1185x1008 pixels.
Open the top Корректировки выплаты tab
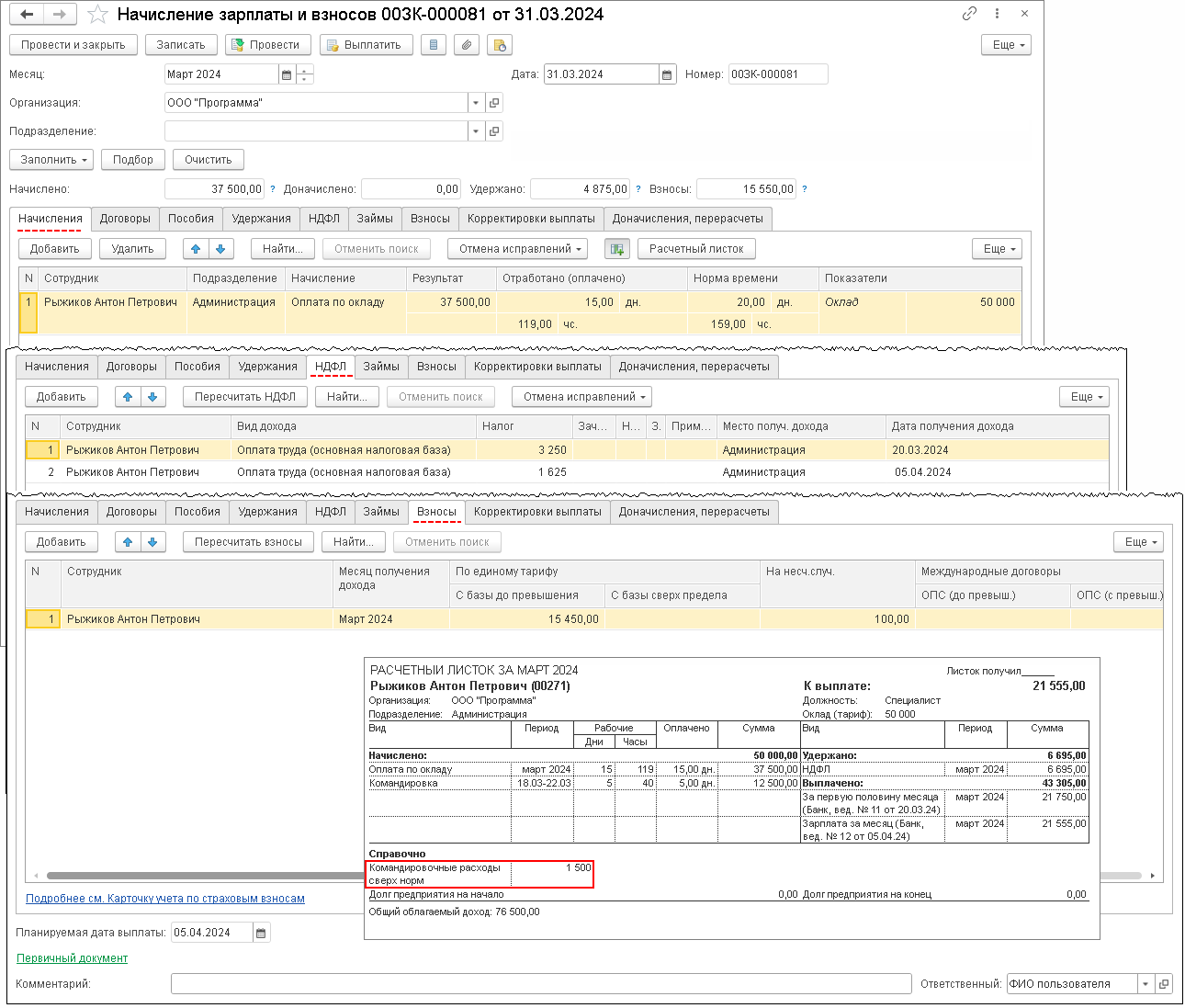(x=531, y=219)
